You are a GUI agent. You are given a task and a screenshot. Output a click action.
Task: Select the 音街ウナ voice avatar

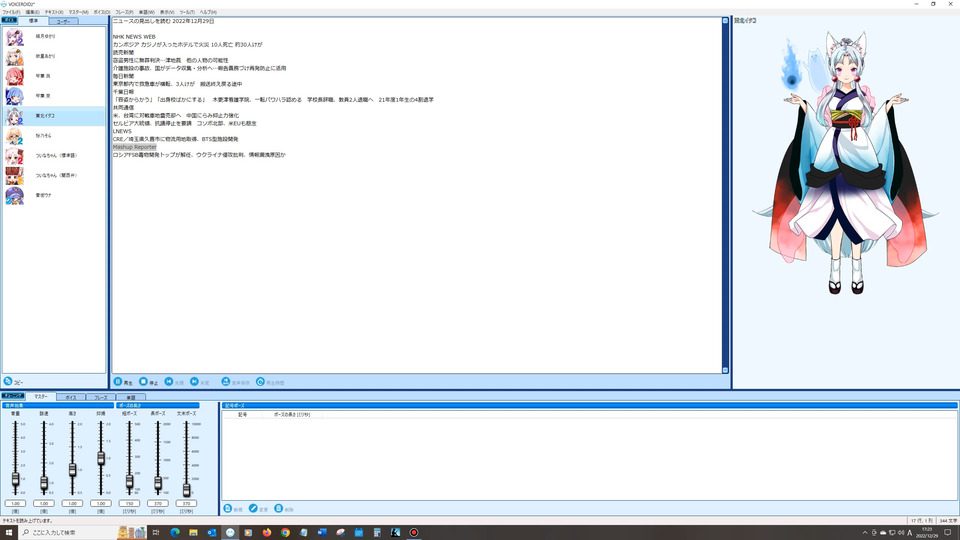(14, 195)
